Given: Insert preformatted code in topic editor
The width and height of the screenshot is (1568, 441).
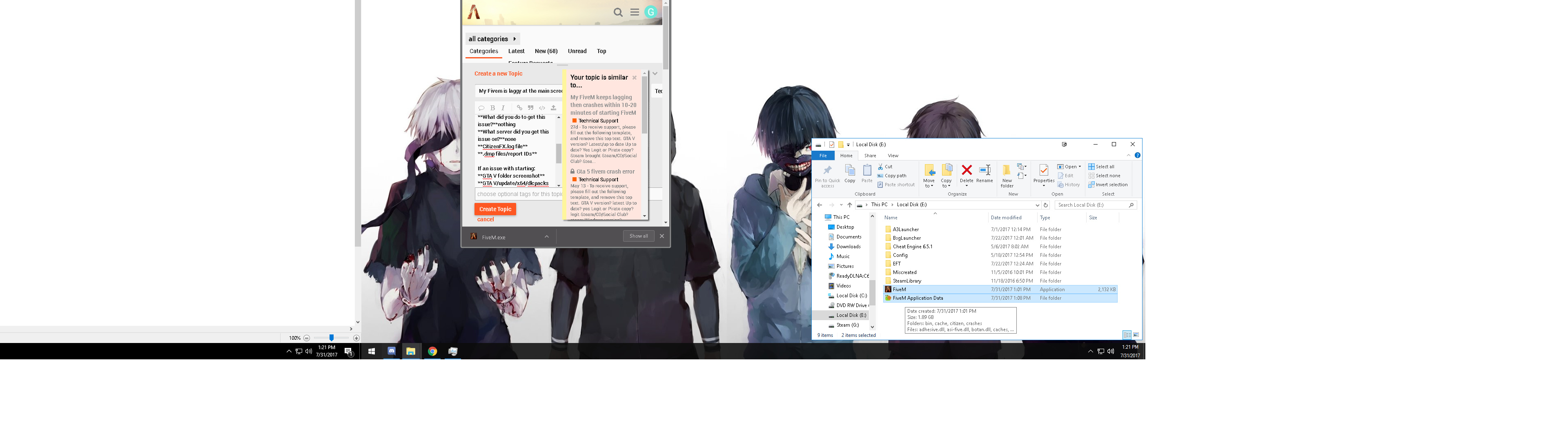Looking at the screenshot, I should click(x=542, y=108).
